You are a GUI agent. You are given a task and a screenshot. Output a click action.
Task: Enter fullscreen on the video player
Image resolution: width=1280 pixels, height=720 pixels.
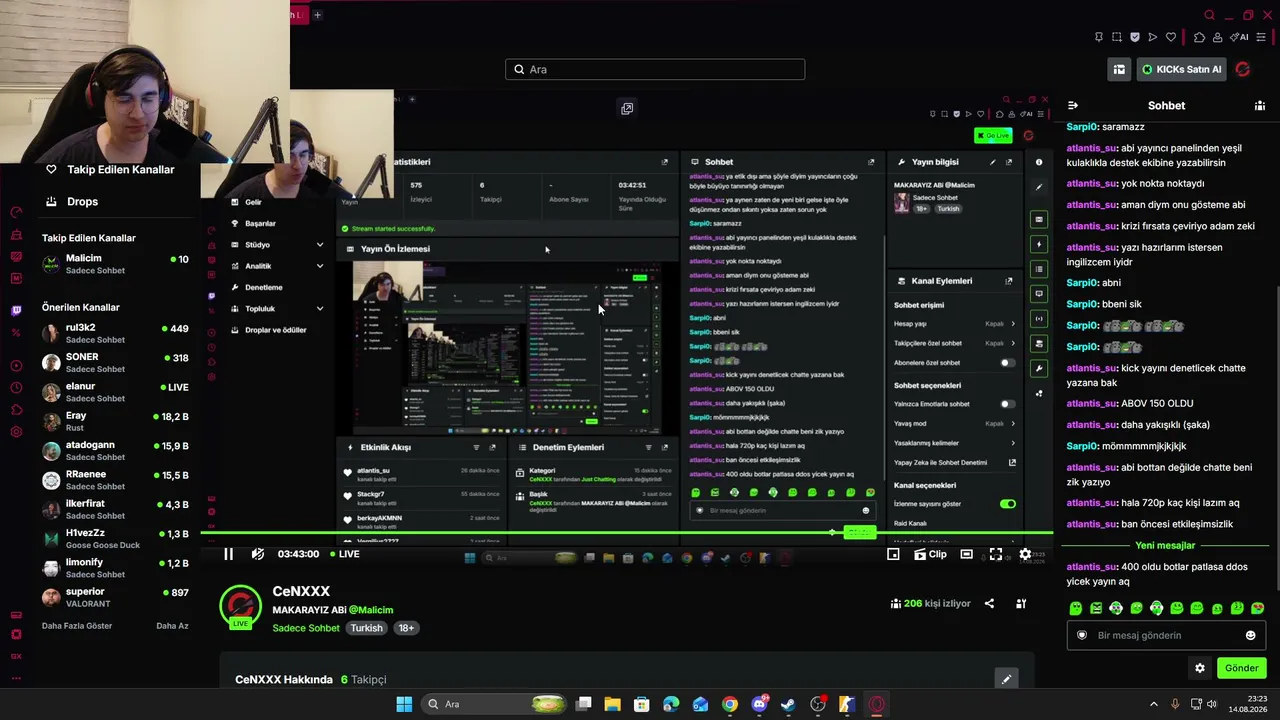pos(996,554)
